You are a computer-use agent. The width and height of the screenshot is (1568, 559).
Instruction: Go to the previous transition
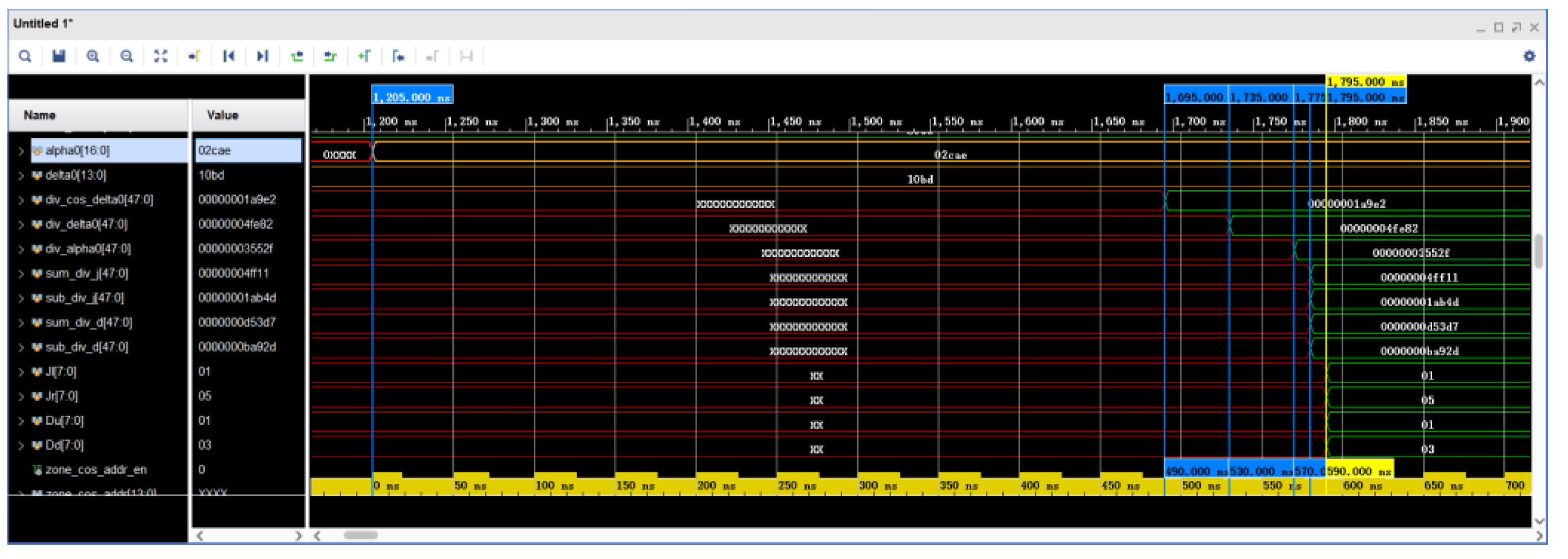click(x=296, y=57)
